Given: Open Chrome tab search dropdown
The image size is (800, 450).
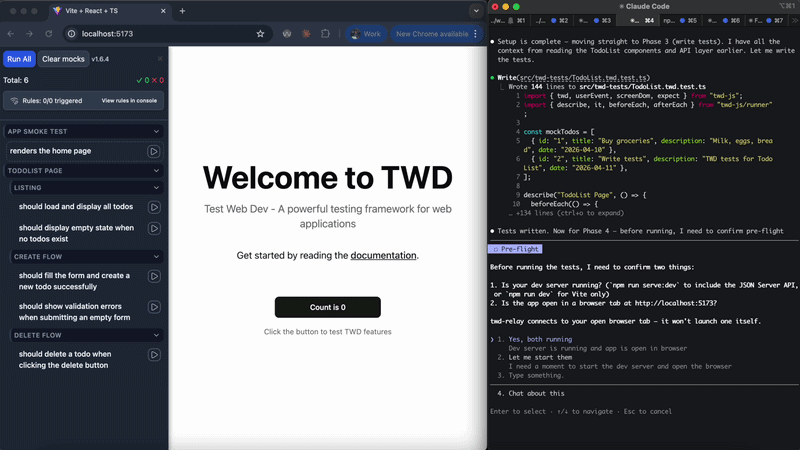Looking at the screenshot, I should (x=476, y=11).
